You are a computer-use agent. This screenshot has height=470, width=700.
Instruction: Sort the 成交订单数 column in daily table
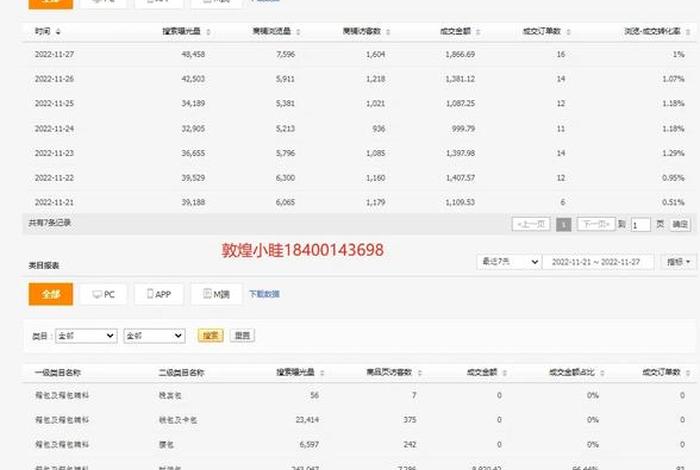pos(568,32)
